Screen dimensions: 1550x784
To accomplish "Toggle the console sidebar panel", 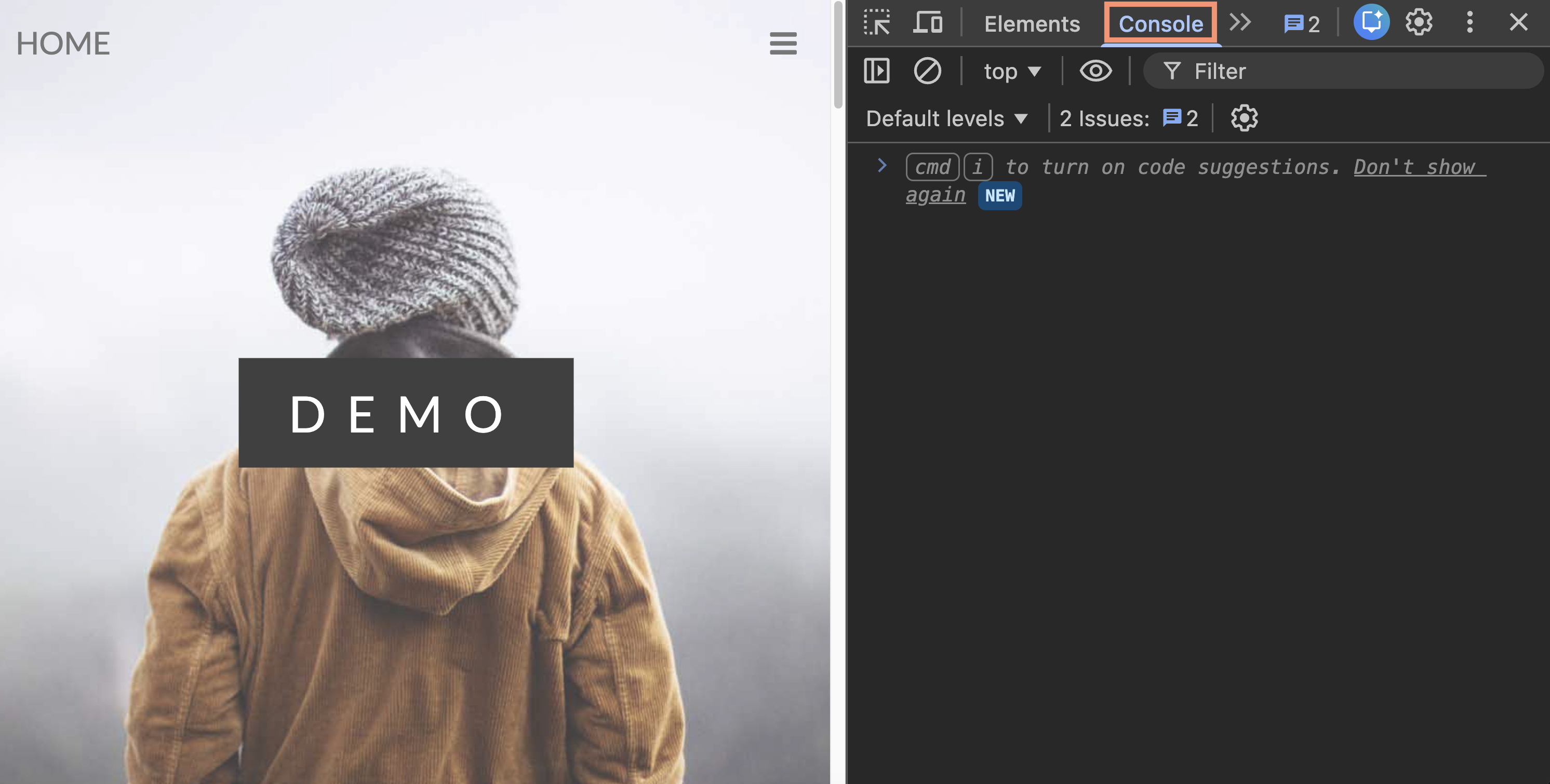I will pos(876,71).
